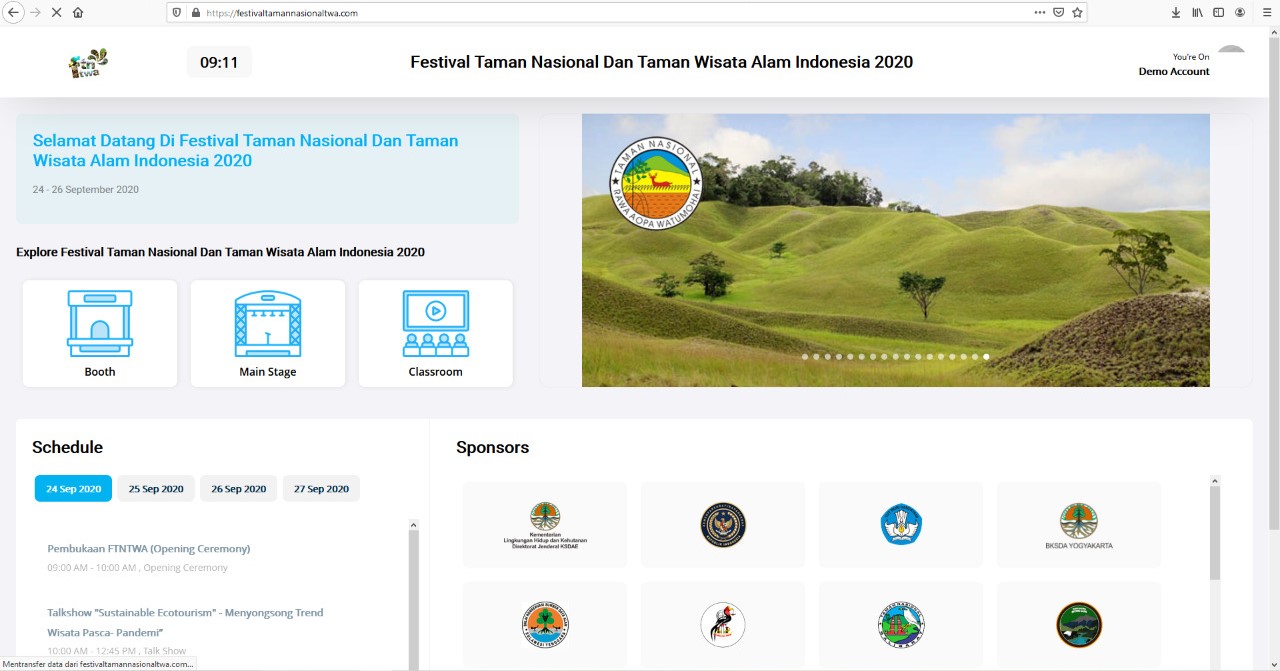The height and width of the screenshot is (671, 1280).
Task: Open the Firefox hamburger menu
Action: (1266, 13)
